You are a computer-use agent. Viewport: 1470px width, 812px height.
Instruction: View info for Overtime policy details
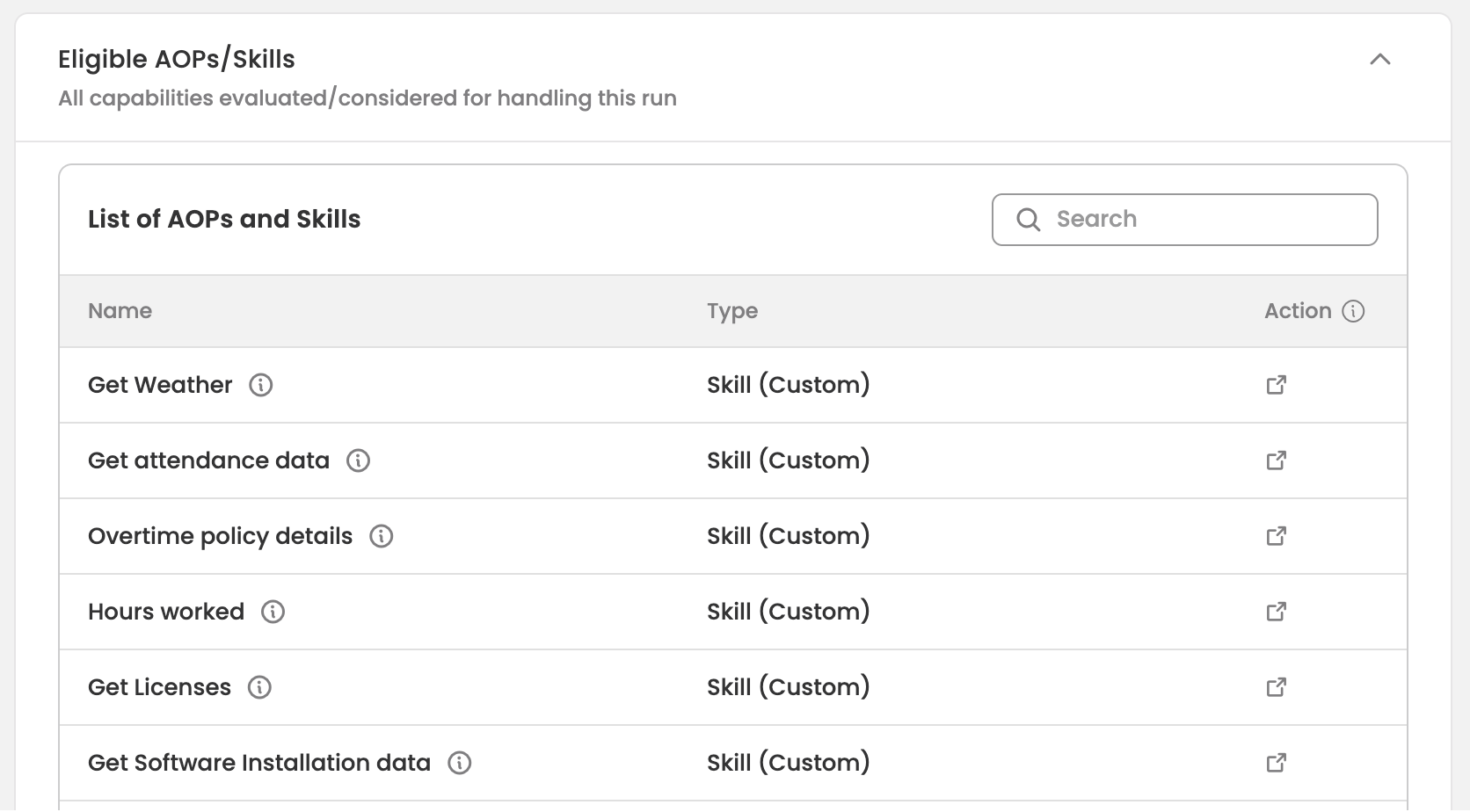click(381, 536)
